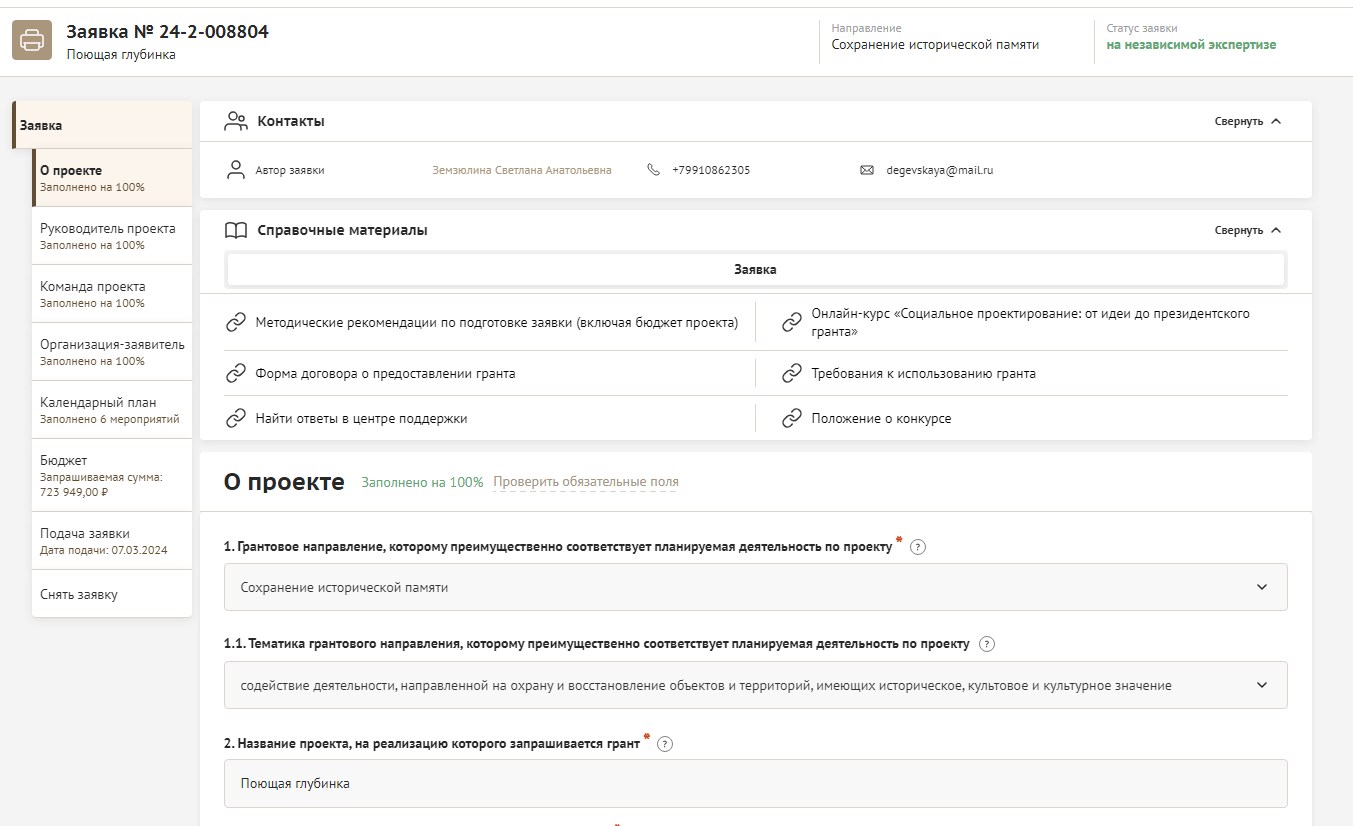
Task: Collapse the Контакты section via Свернуть
Action: (1247, 121)
